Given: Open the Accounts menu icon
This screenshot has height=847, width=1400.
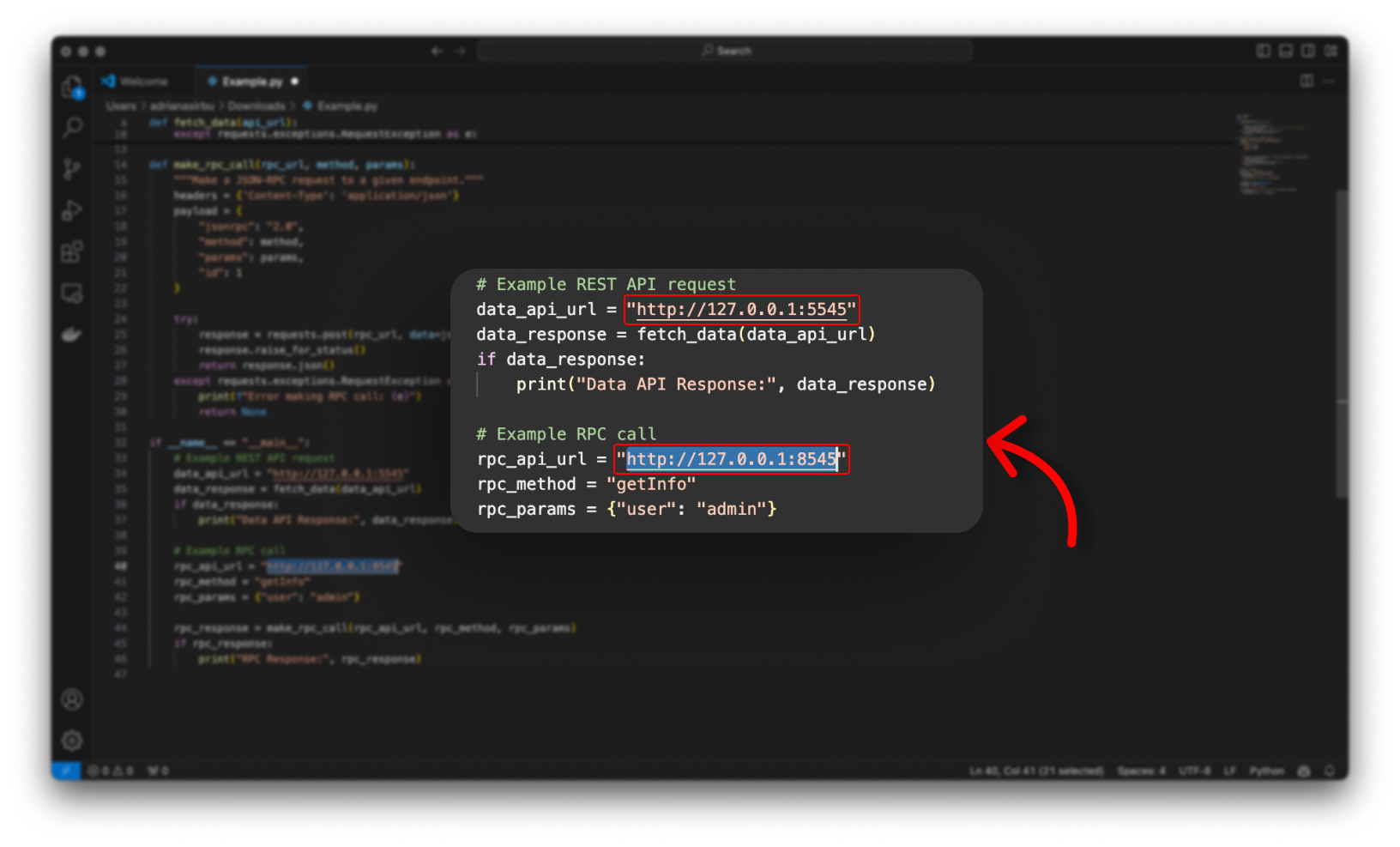Looking at the screenshot, I should (72, 699).
